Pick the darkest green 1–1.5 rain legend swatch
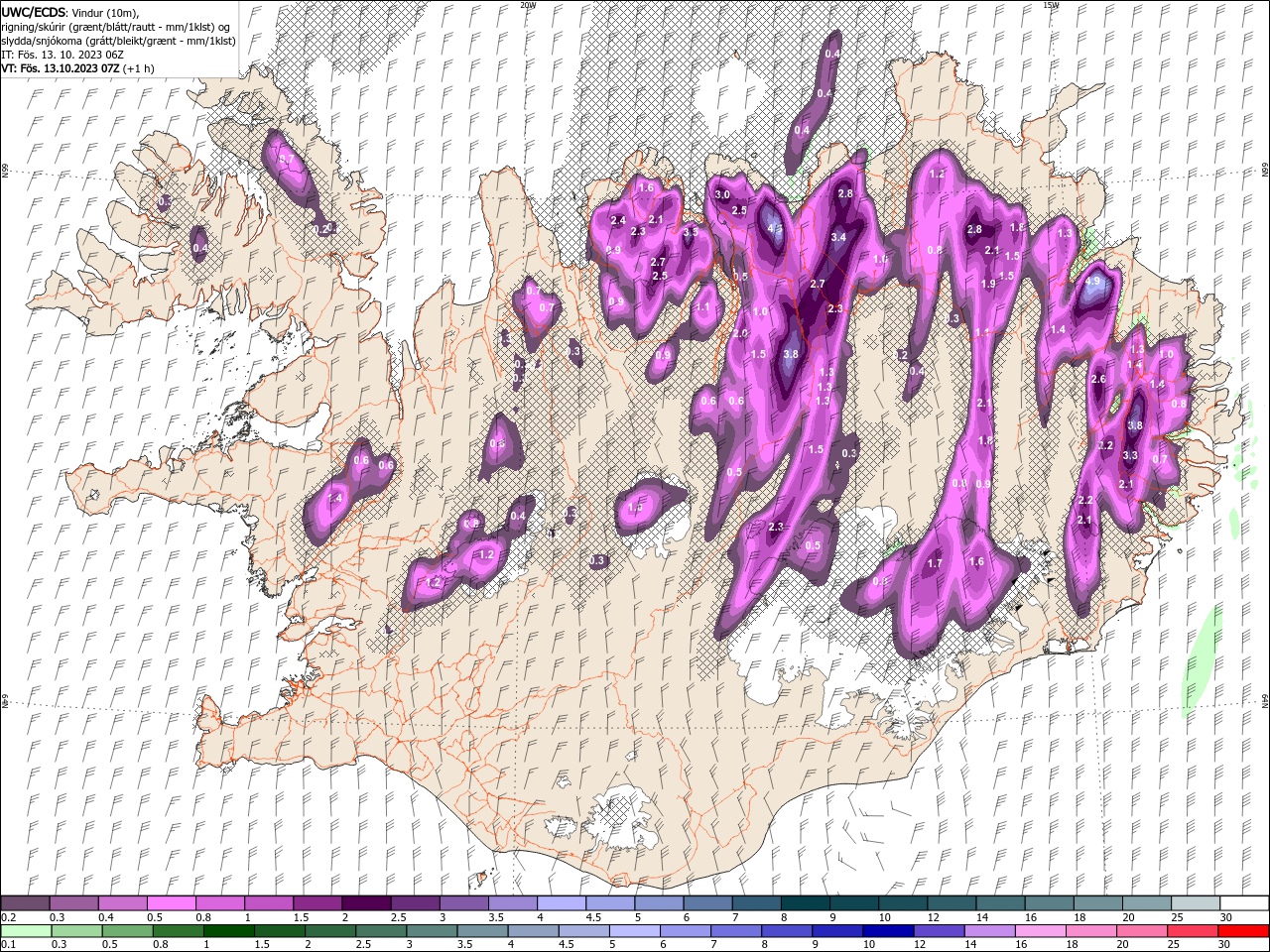 (230, 931)
